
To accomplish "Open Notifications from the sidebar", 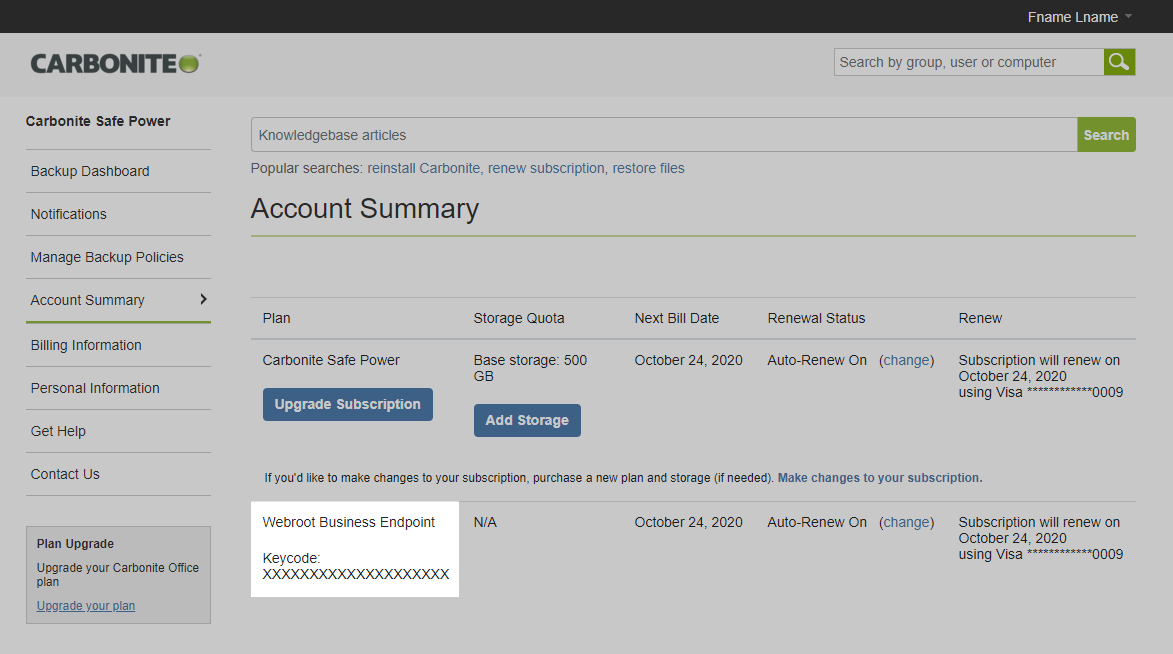I will pos(68,213).
